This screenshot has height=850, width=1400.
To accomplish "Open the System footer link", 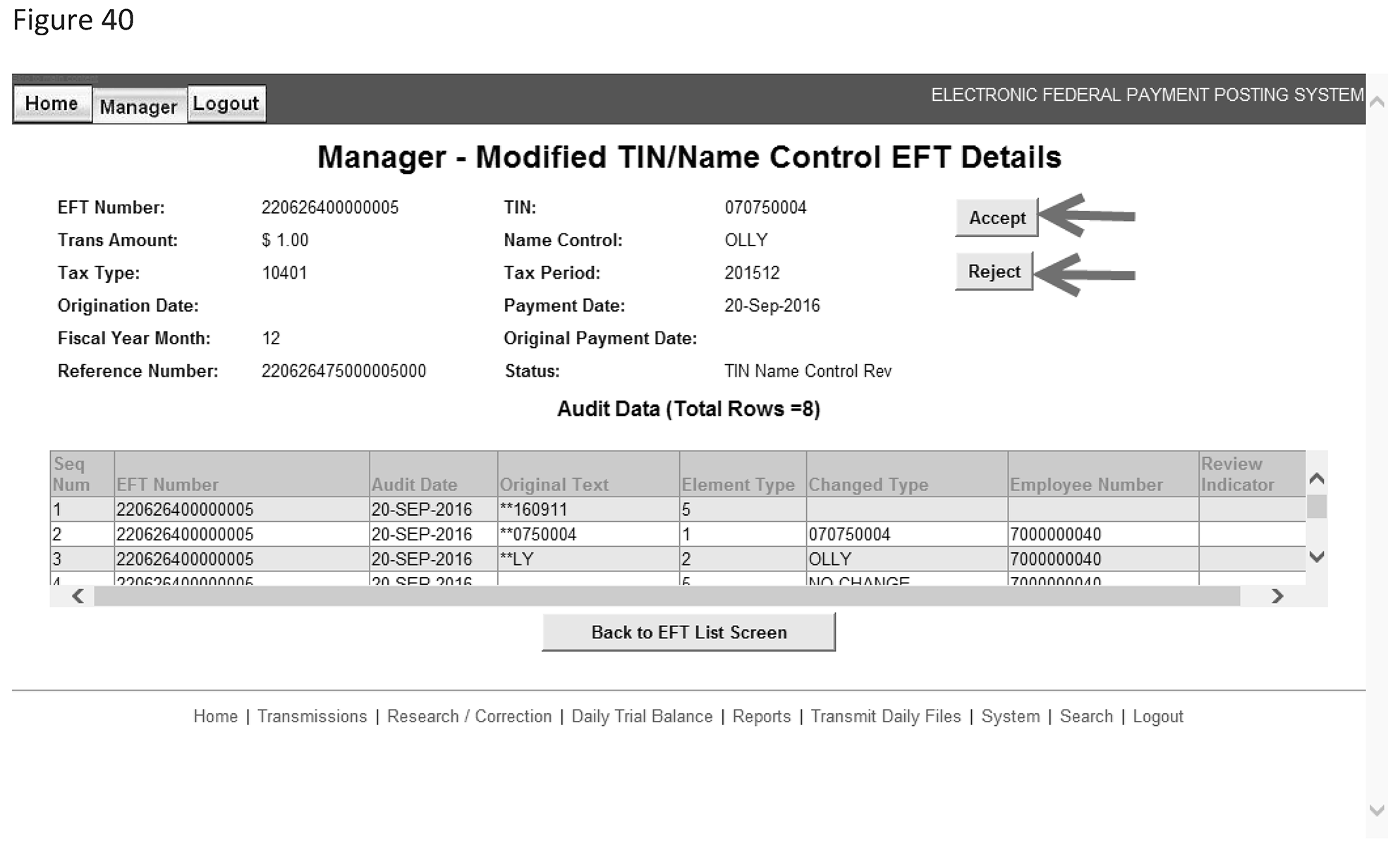I will pos(1010,717).
